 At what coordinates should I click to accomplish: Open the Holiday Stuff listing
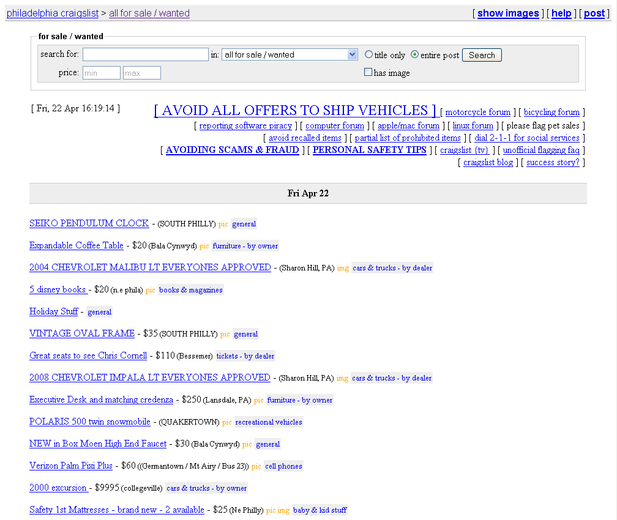(54, 311)
